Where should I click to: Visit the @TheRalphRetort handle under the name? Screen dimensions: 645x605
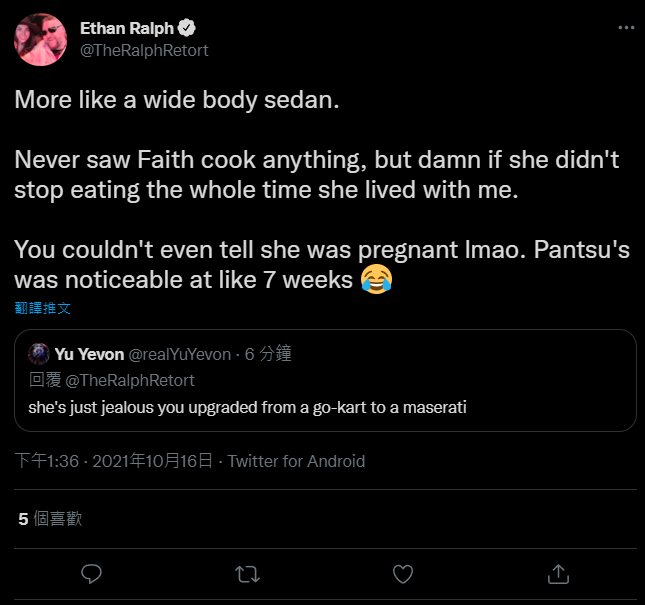pos(144,51)
